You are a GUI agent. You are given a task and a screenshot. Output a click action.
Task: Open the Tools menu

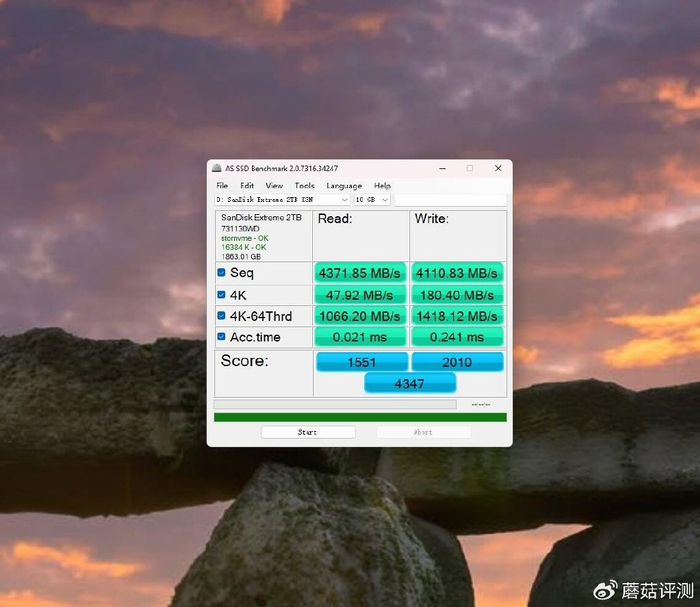pos(304,186)
